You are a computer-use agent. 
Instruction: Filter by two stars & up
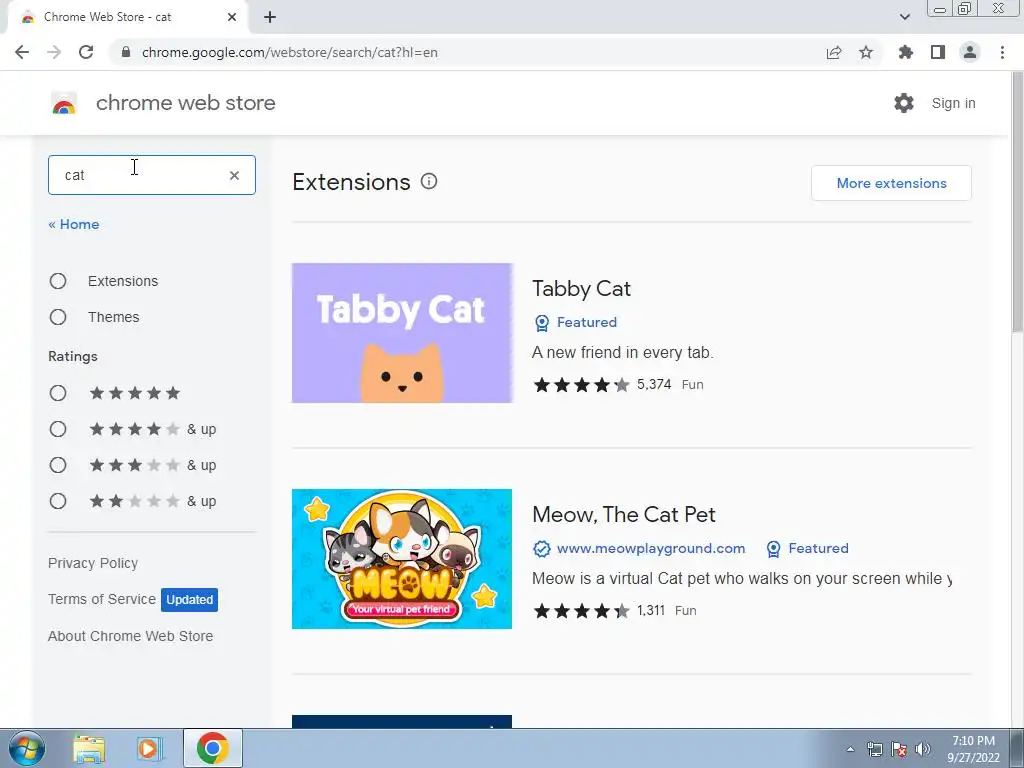coord(58,501)
